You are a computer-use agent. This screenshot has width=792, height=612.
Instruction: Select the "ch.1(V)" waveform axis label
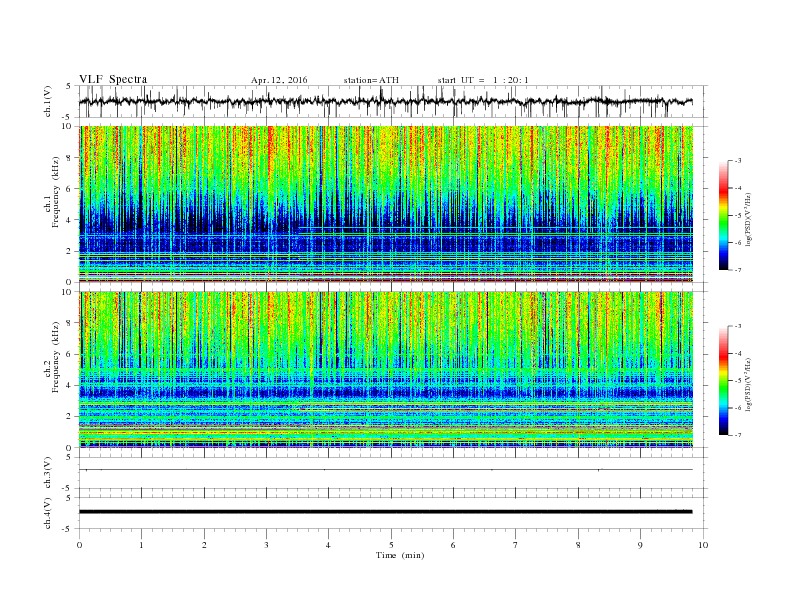coord(48,101)
